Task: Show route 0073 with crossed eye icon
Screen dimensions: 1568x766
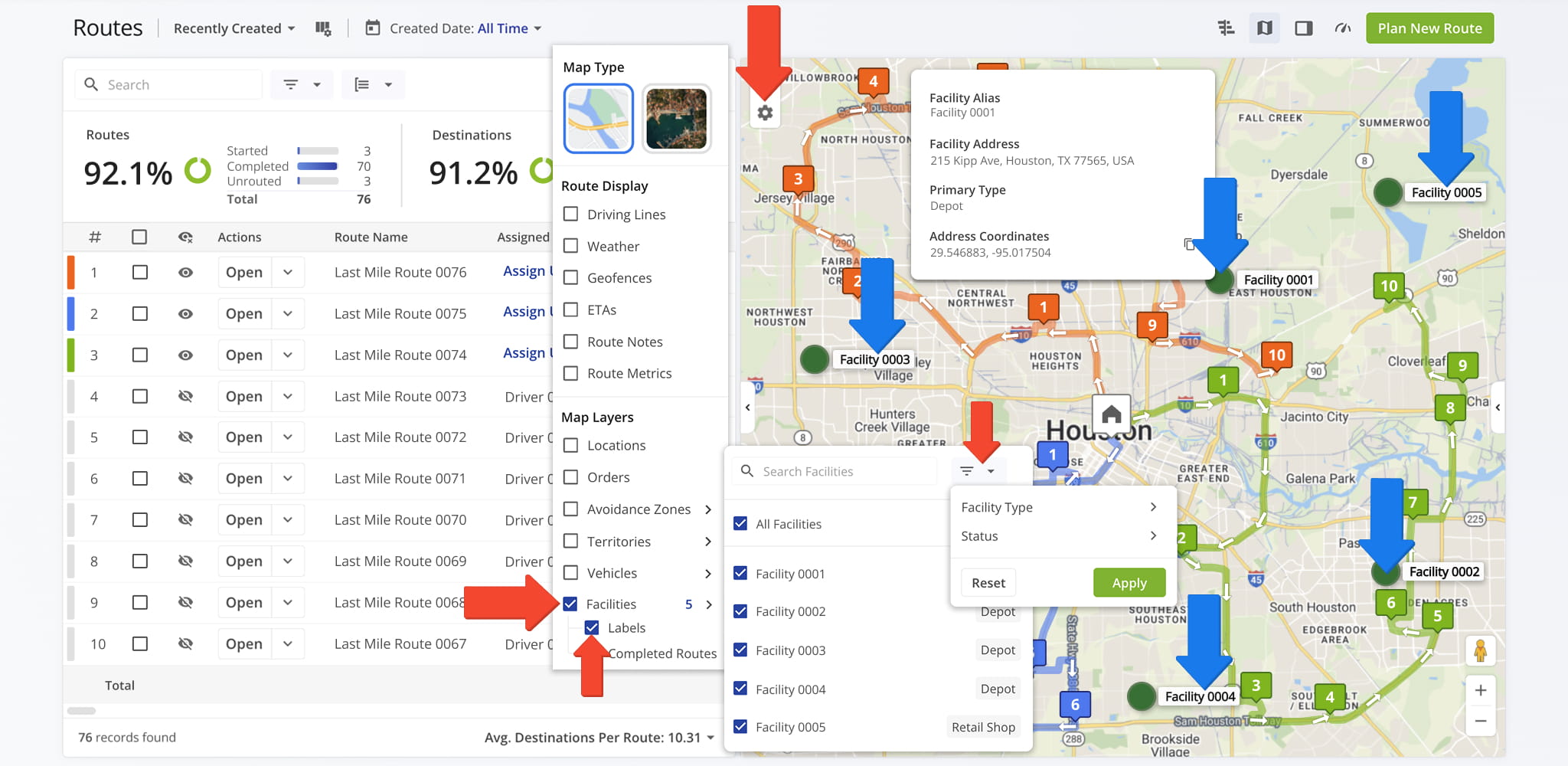Action: (x=185, y=396)
